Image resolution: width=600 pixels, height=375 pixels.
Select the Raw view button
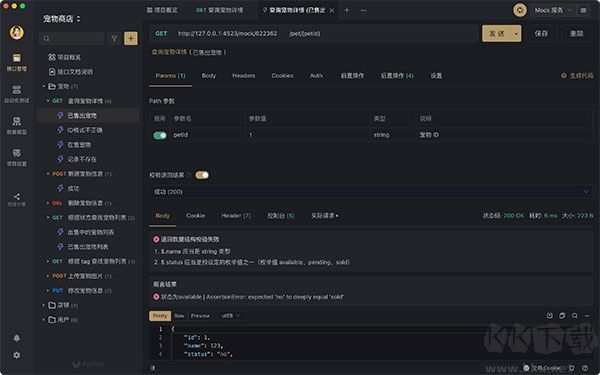coord(179,316)
